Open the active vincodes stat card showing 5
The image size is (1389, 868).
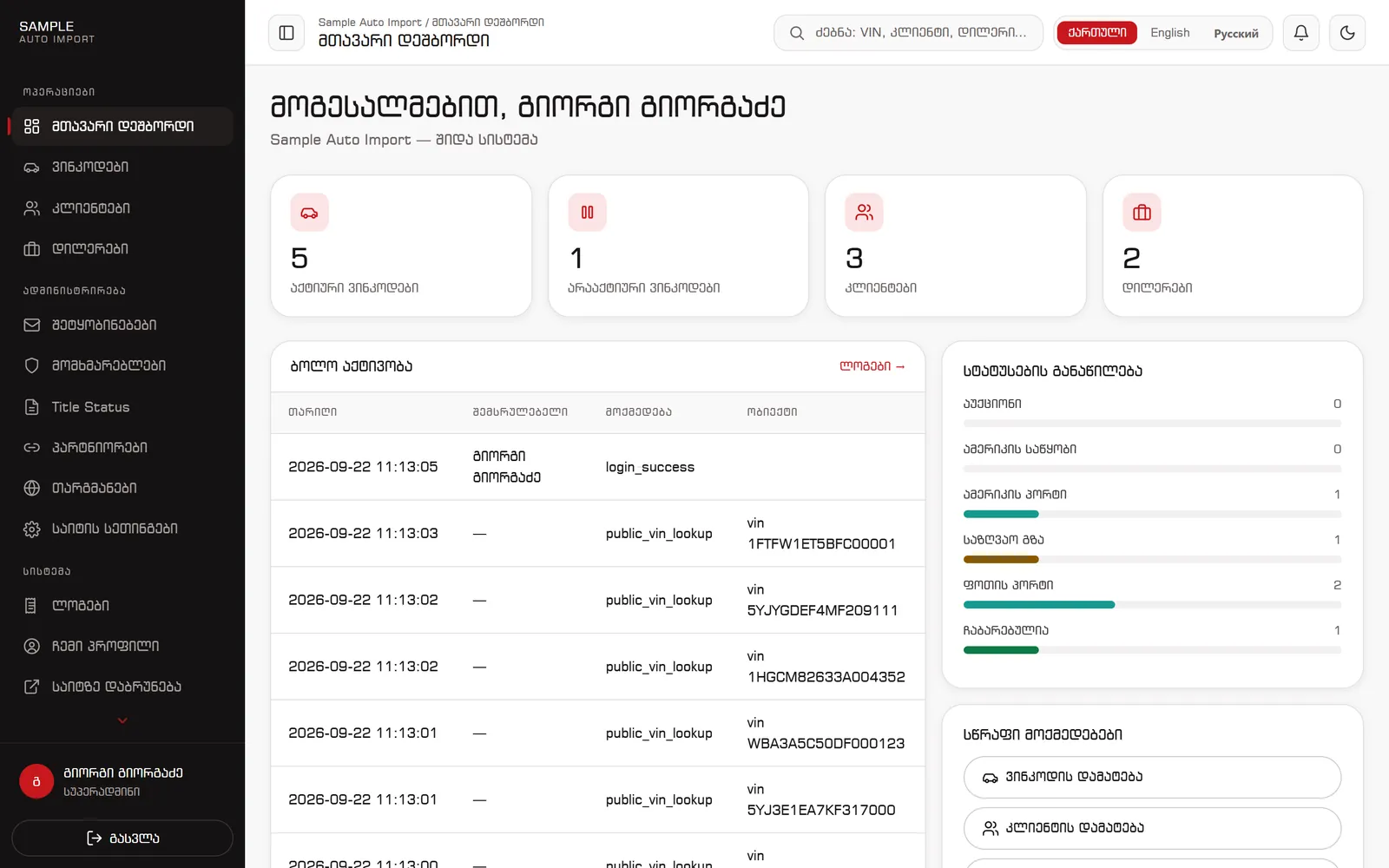click(x=401, y=246)
